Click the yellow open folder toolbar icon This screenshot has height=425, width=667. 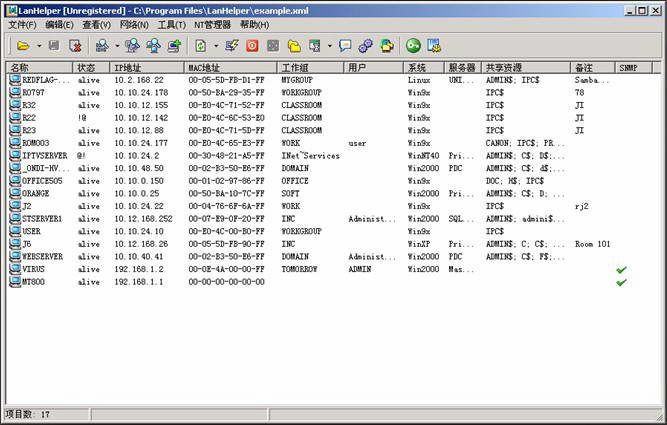point(23,46)
